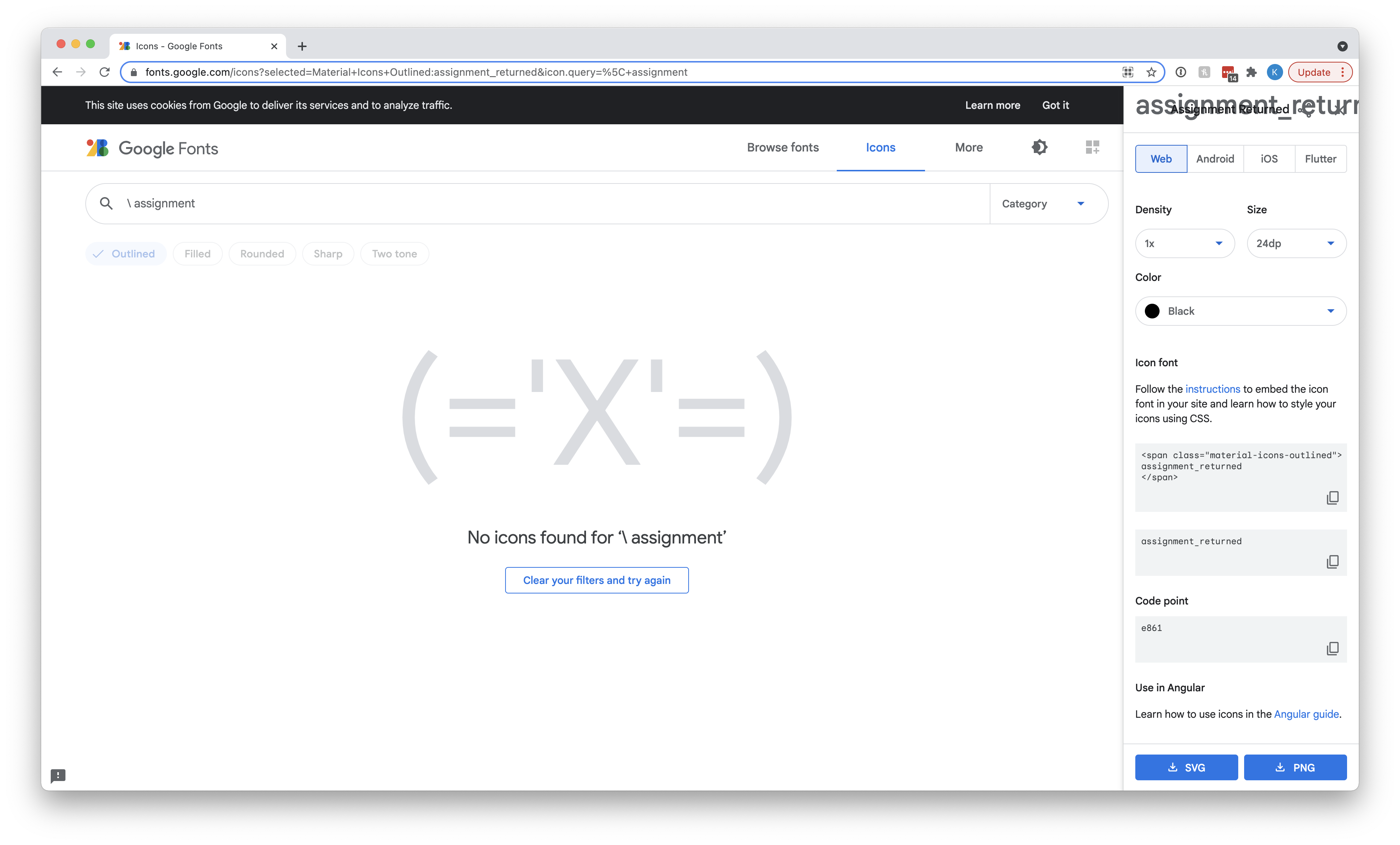The height and width of the screenshot is (845, 1400).
Task: Enable the Filled style filter
Action: pos(197,253)
